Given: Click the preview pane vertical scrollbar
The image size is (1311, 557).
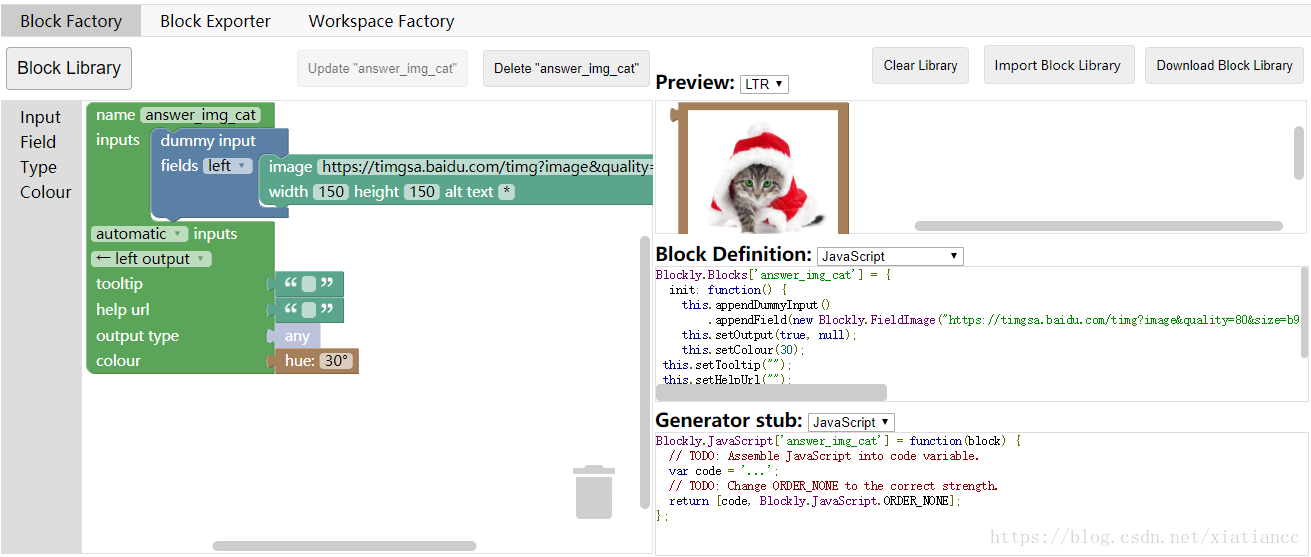Looking at the screenshot, I should (x=1299, y=153).
